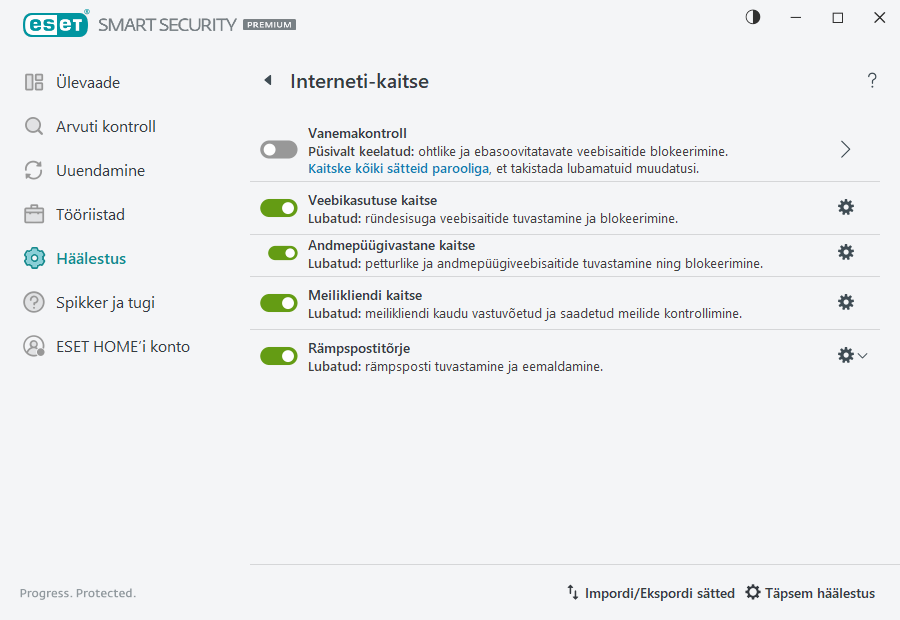Open Täpsem häälestus
The height and width of the screenshot is (620, 900).
click(x=810, y=592)
